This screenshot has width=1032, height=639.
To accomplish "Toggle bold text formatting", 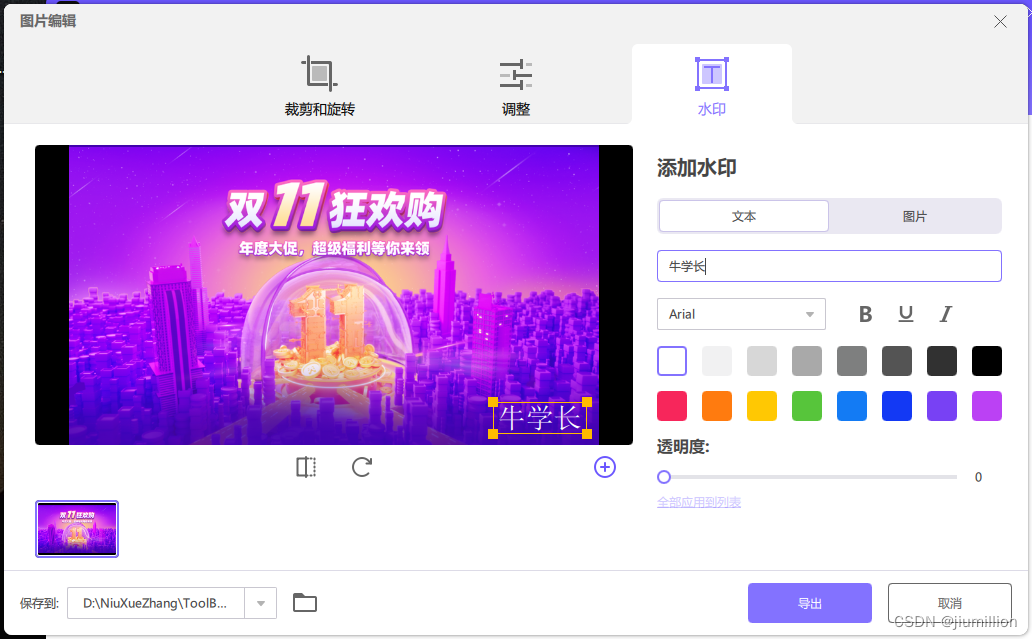I will point(865,315).
